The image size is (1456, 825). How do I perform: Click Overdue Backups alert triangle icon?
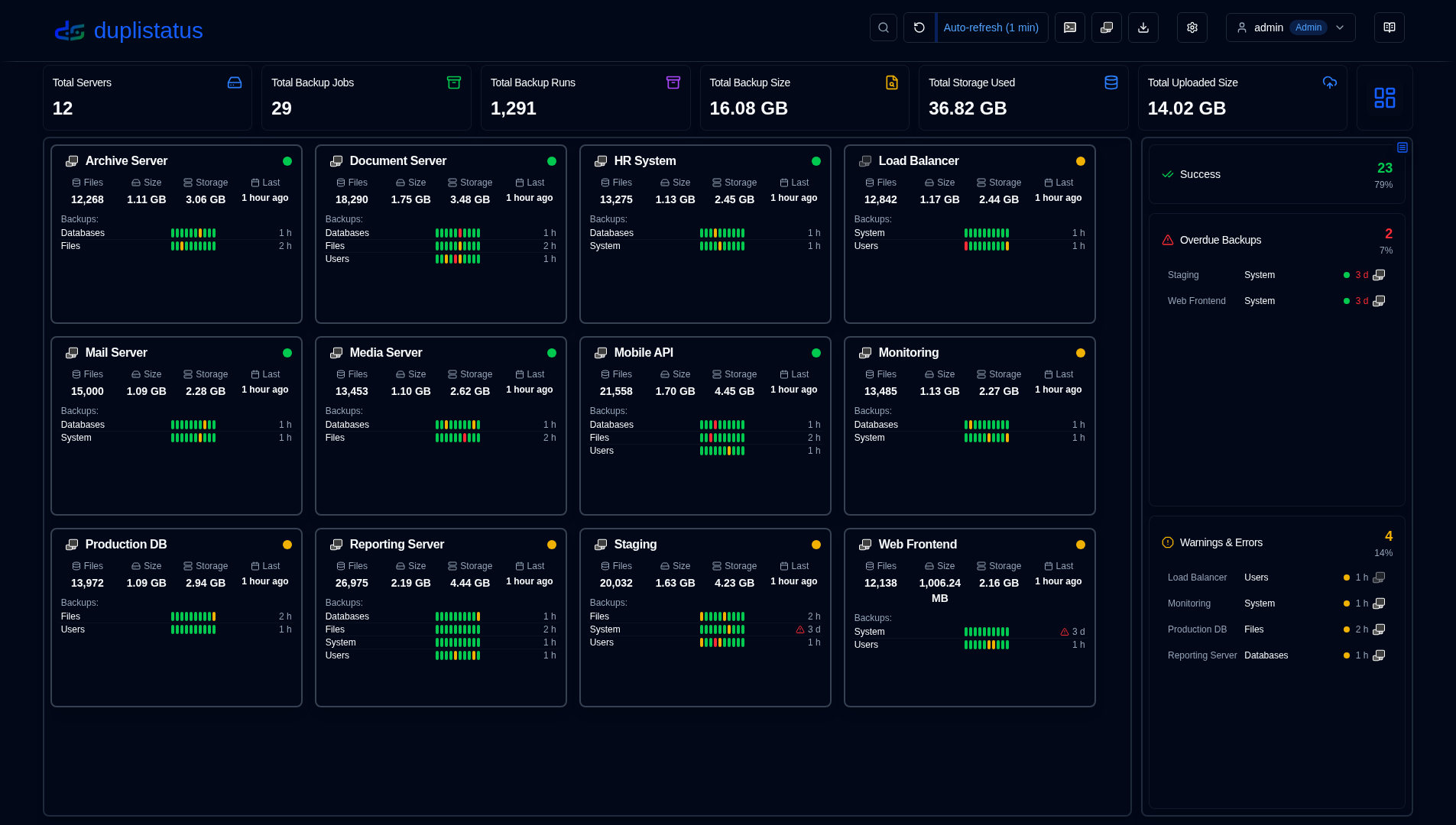1168,240
